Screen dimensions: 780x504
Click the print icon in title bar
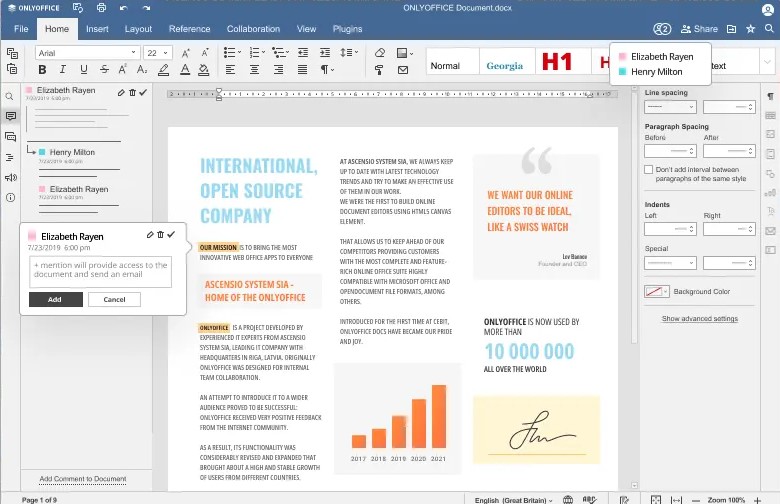102,8
